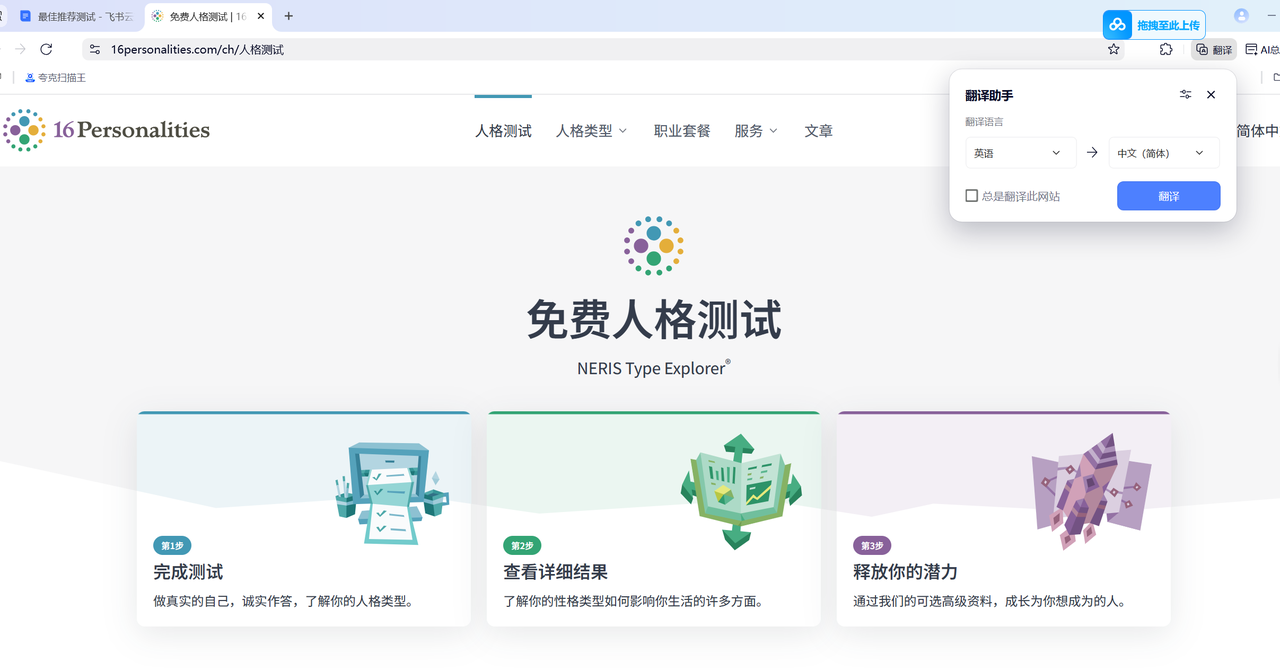
Task: Click the 第3步 badge
Action: click(x=872, y=546)
